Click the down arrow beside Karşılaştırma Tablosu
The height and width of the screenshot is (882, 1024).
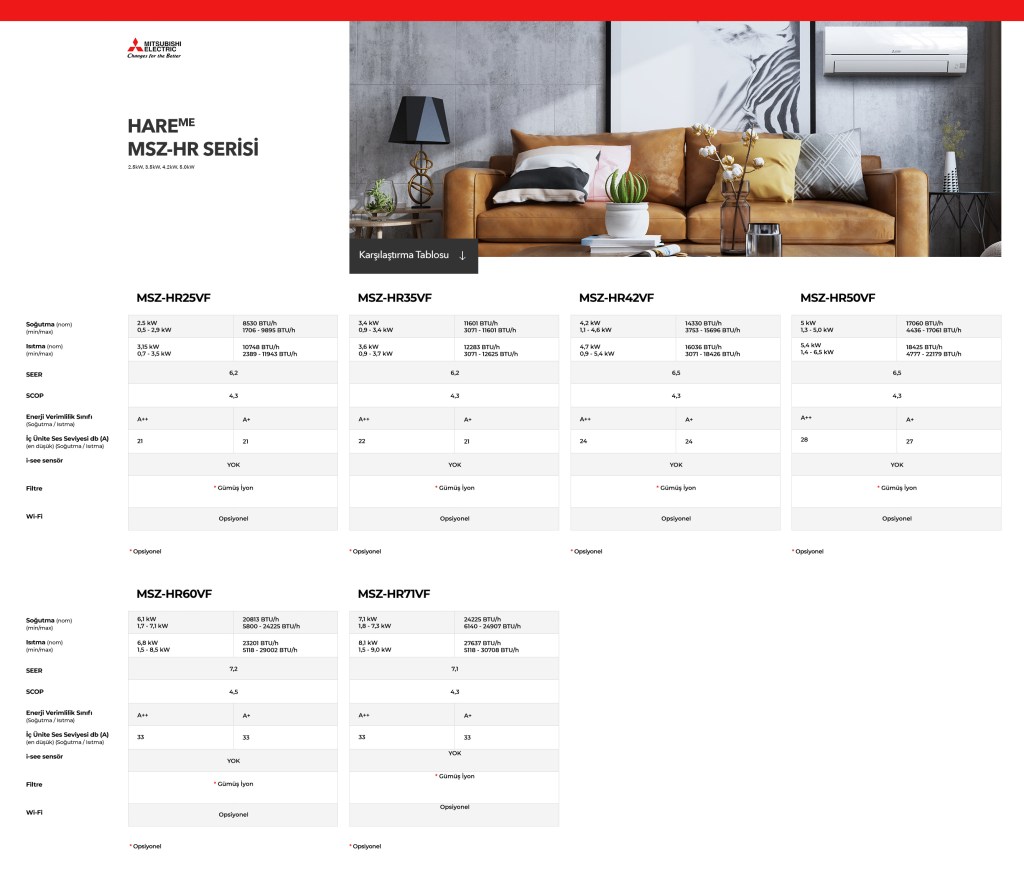pyautogui.click(x=462, y=255)
